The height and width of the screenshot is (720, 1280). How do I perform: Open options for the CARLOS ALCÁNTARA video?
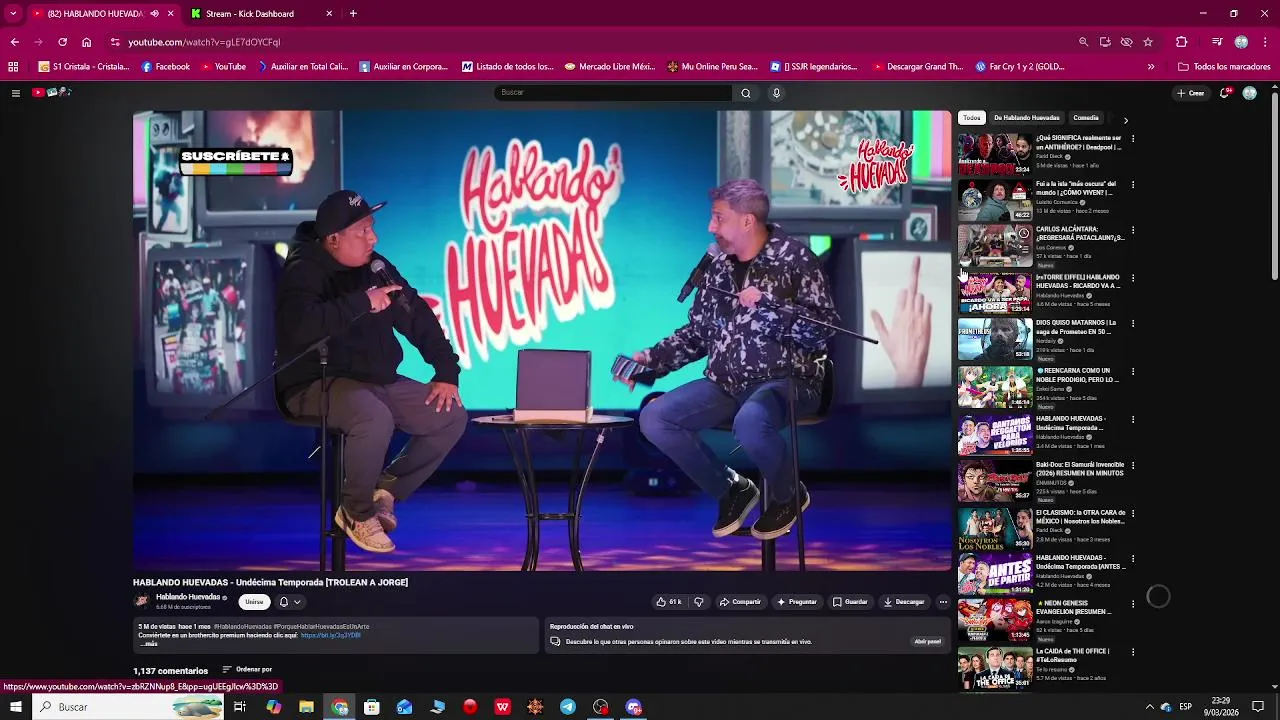(1133, 230)
